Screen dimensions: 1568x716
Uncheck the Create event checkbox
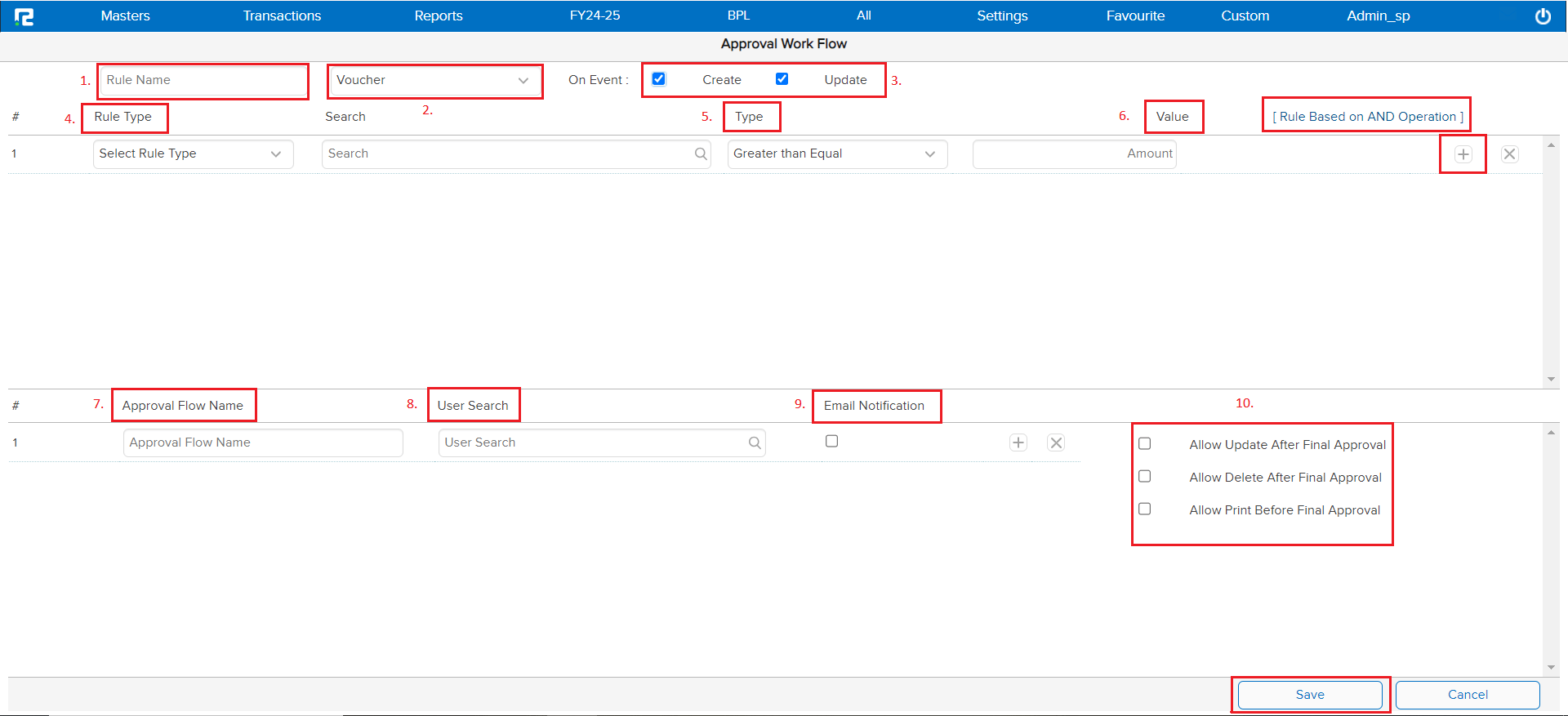[659, 79]
